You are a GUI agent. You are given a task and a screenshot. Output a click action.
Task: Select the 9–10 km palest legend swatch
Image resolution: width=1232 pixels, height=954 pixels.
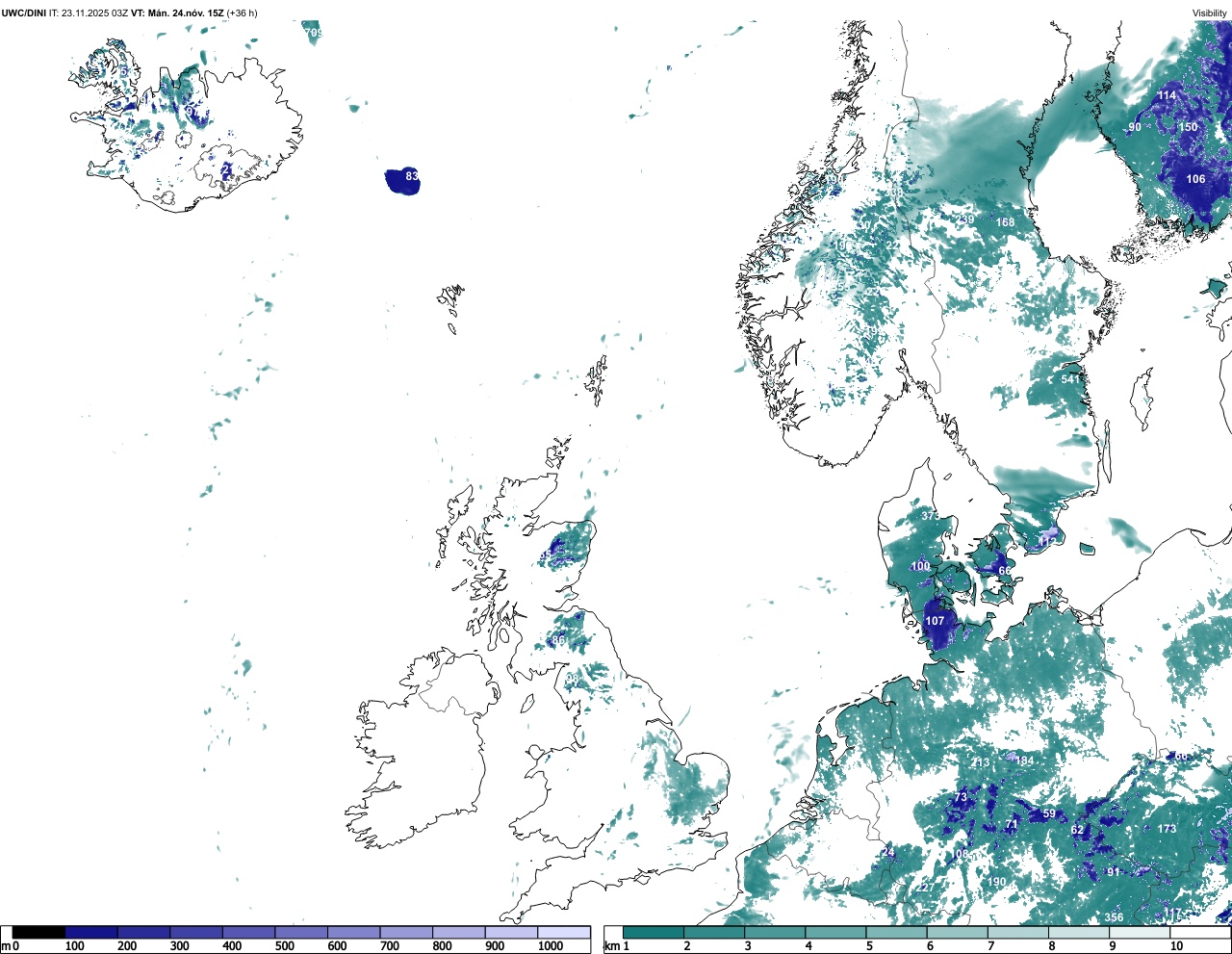point(1139,933)
